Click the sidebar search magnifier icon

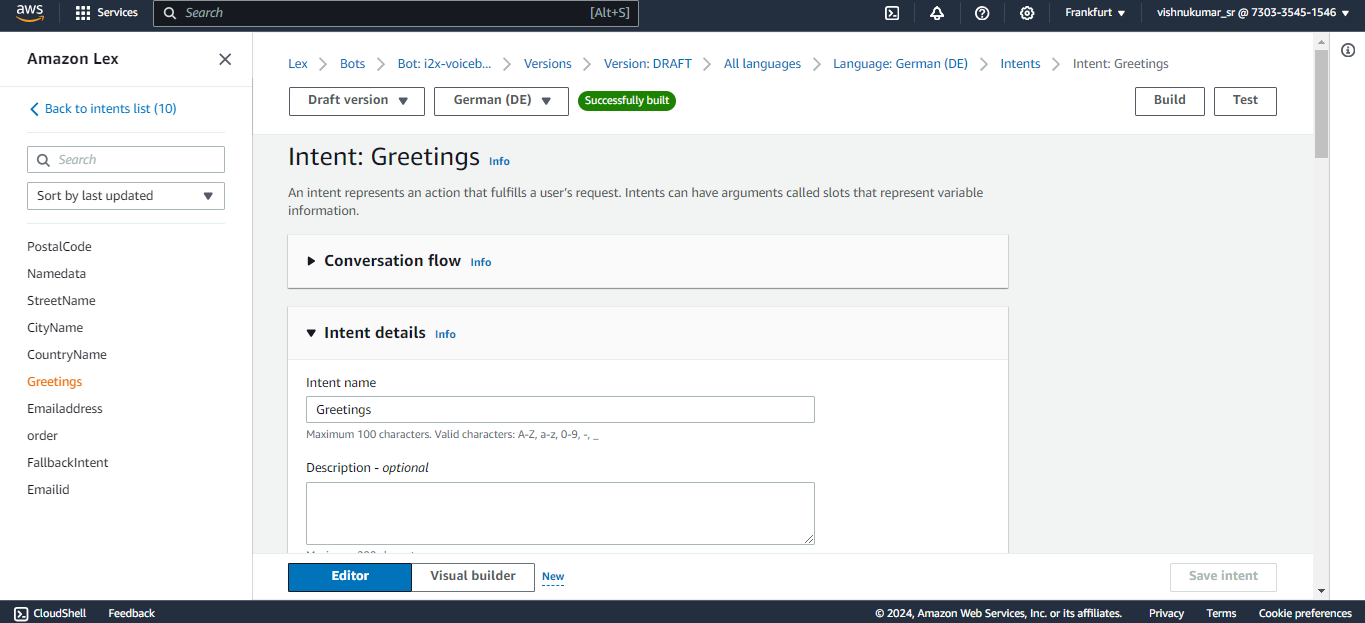(x=43, y=160)
